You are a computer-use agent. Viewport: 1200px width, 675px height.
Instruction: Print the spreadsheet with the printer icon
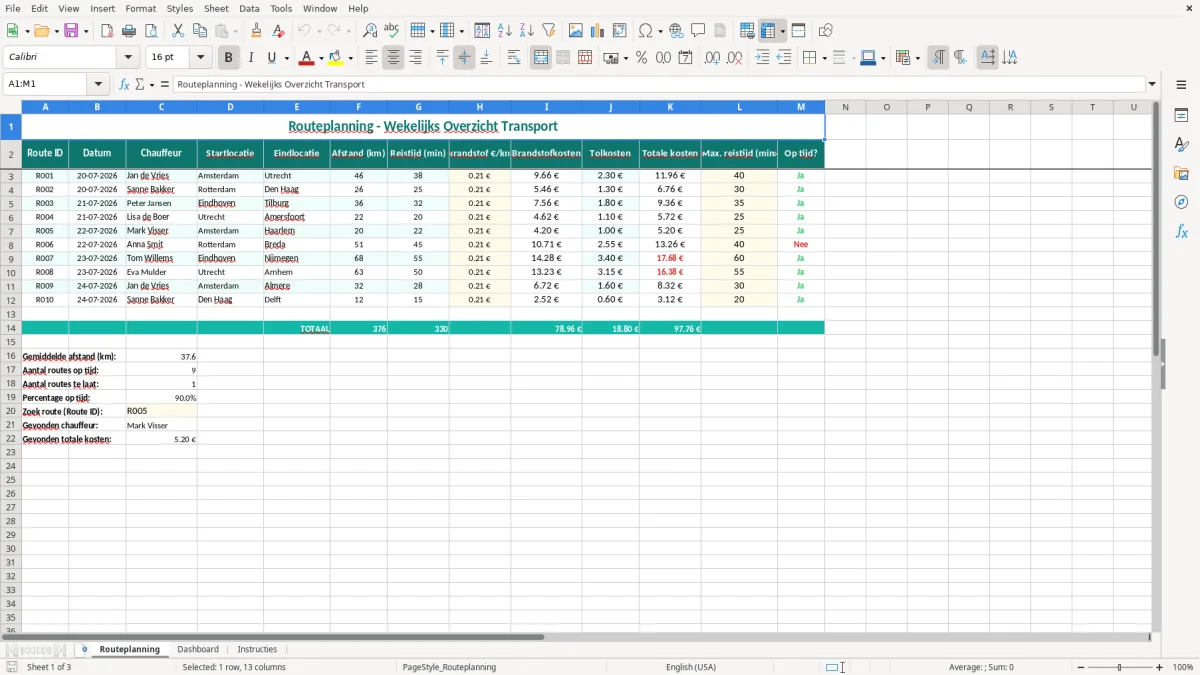129,31
